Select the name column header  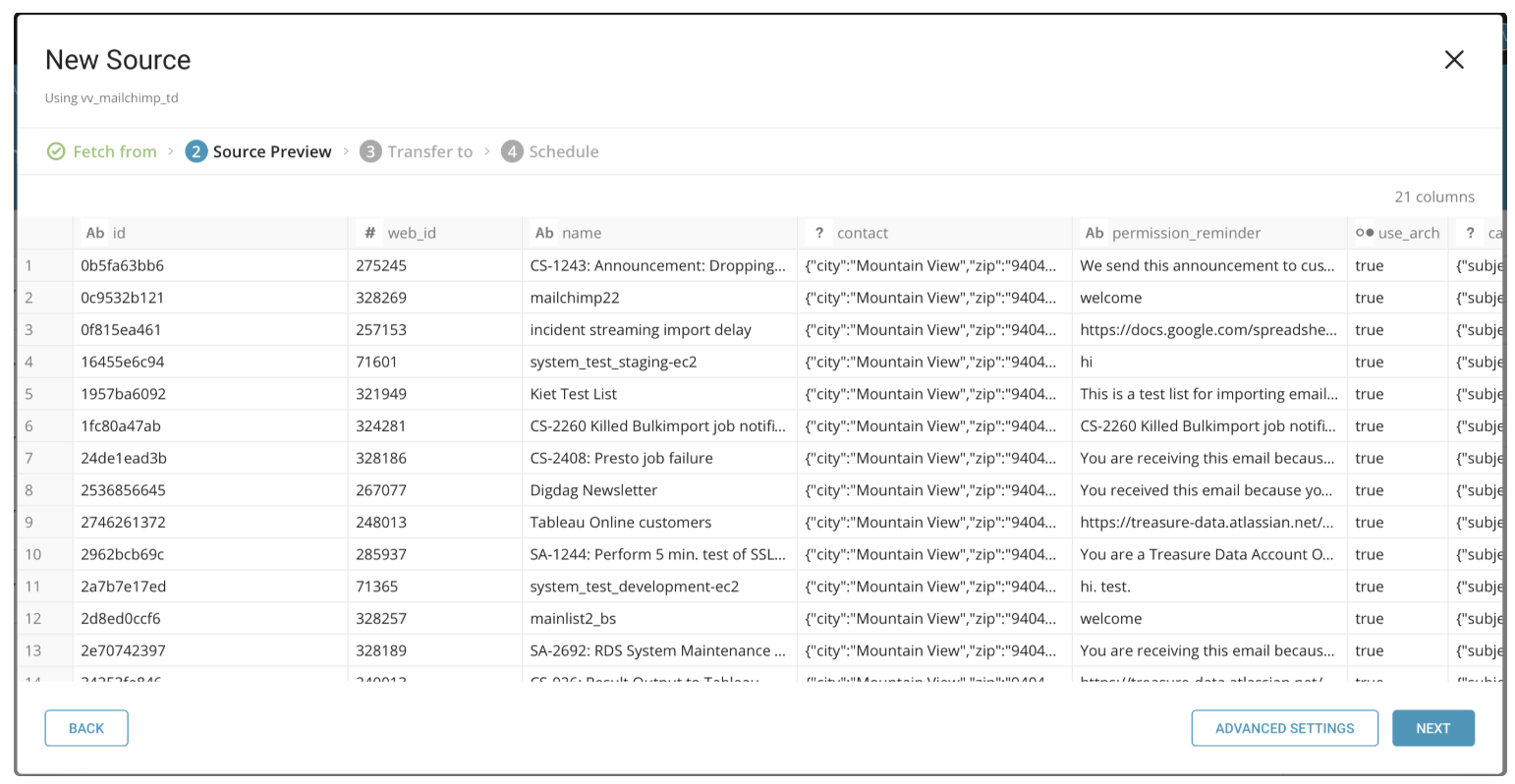[582, 233]
